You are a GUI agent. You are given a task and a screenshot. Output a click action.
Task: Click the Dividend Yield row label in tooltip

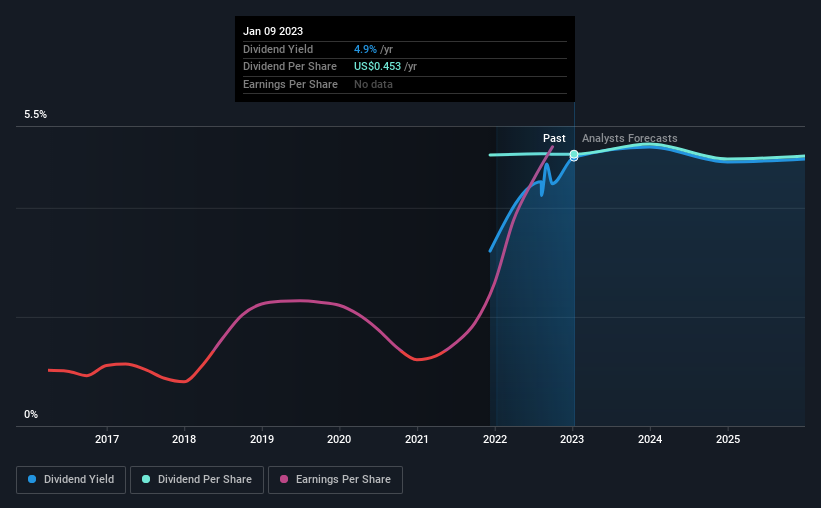tap(278, 49)
